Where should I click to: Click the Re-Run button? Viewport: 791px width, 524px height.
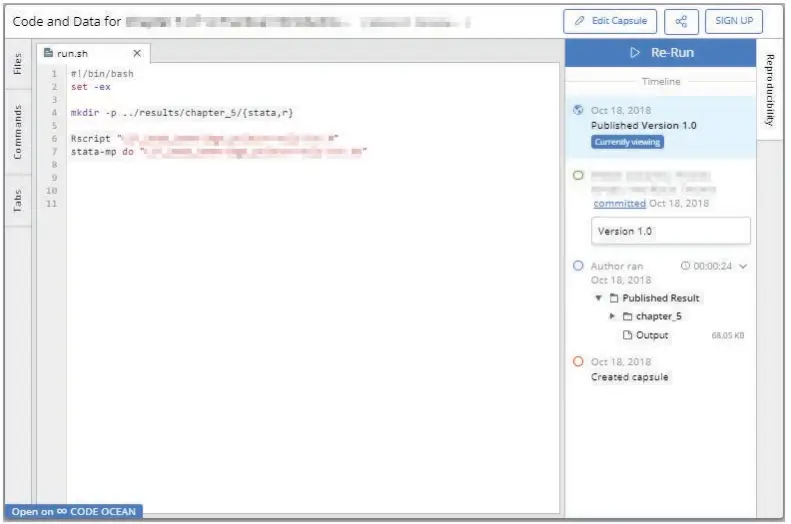(660, 52)
